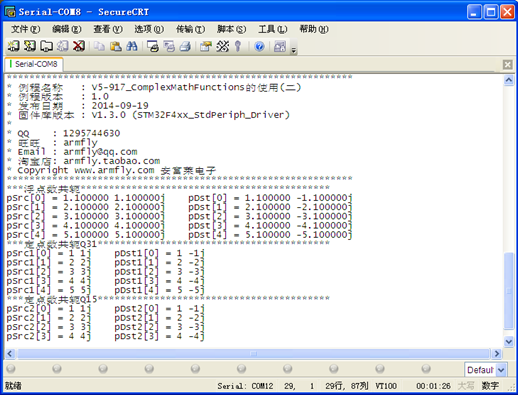Screen dimensions: 518x395
Task: Click status bar 'Serial: COM12' entry
Action: coord(245,386)
